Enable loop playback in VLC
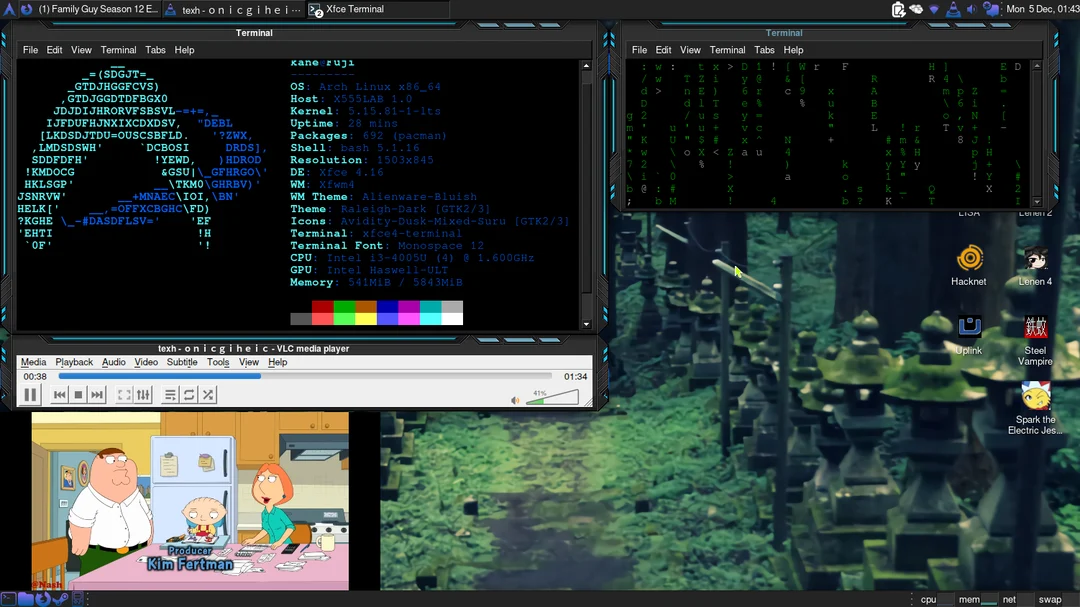Screen dimensions: 1080x607 click(x=188, y=394)
